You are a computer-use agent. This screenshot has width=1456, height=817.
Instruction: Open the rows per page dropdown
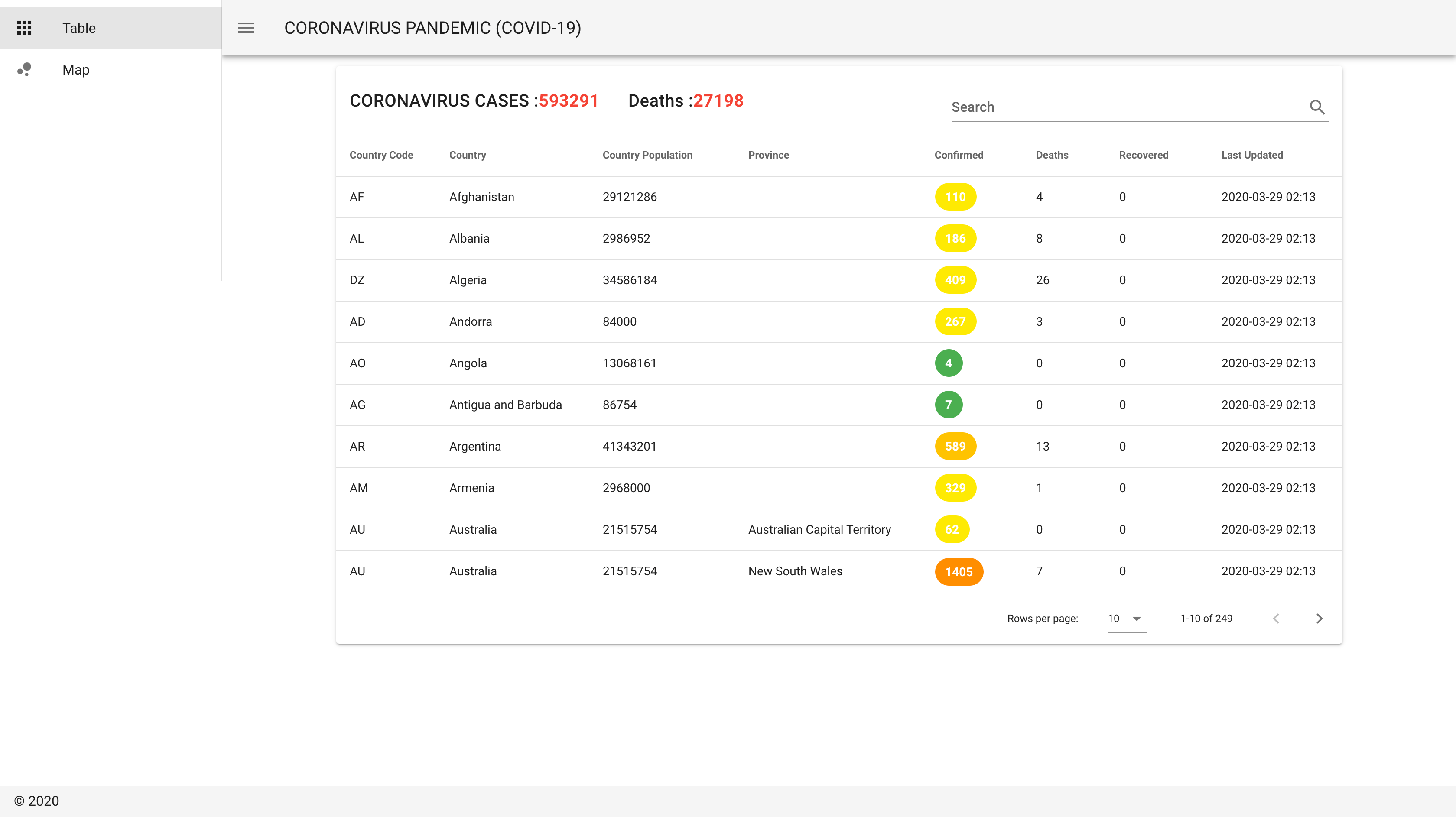(1127, 619)
